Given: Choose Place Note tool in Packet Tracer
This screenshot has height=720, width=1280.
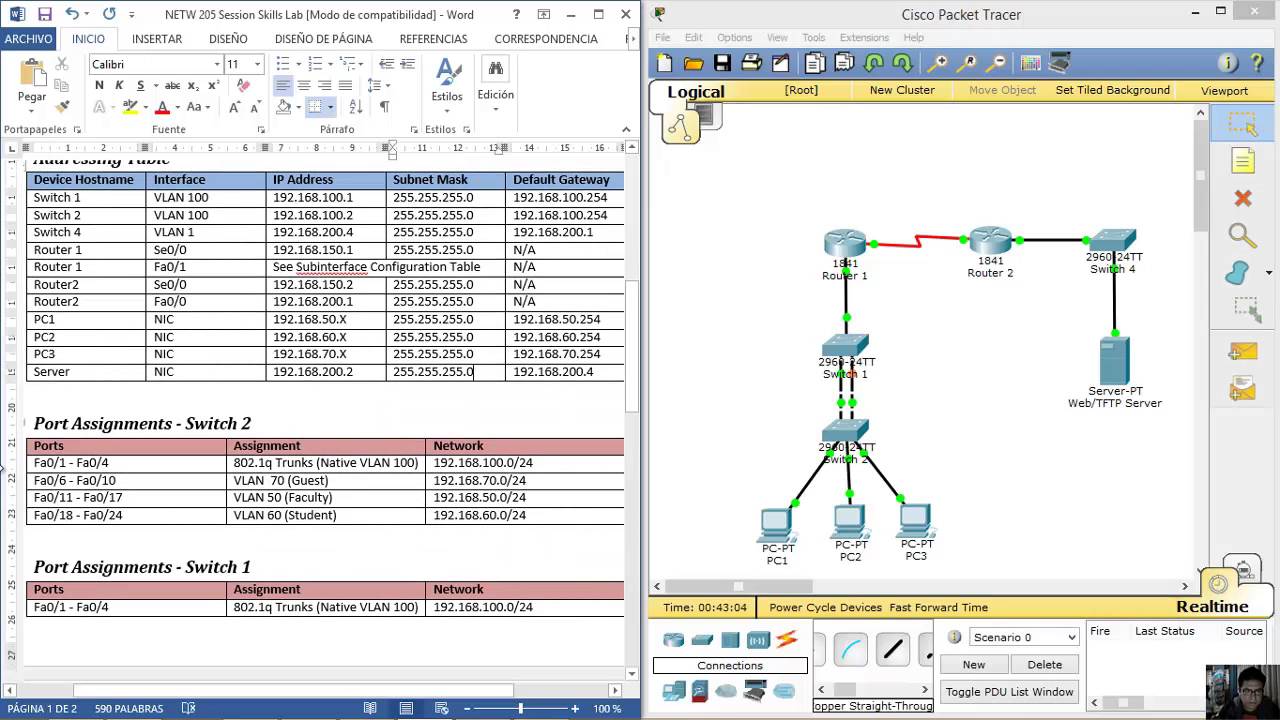Looking at the screenshot, I should (1242, 161).
